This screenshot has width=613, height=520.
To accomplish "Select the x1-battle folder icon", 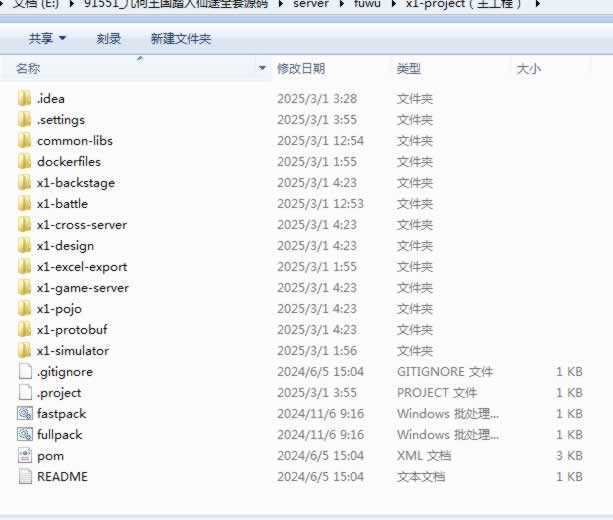I will 25,204.
